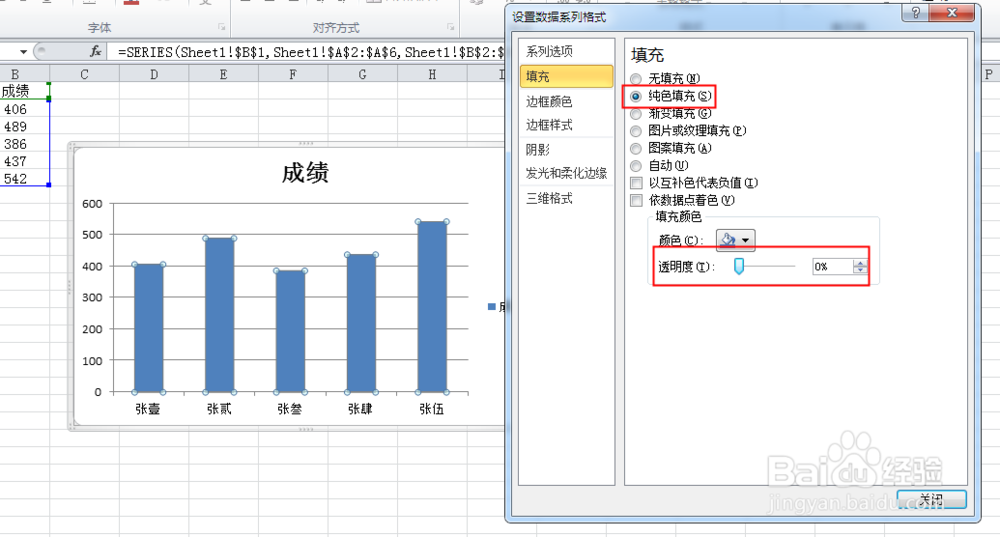
Task: Select column F header
Action: (293, 75)
